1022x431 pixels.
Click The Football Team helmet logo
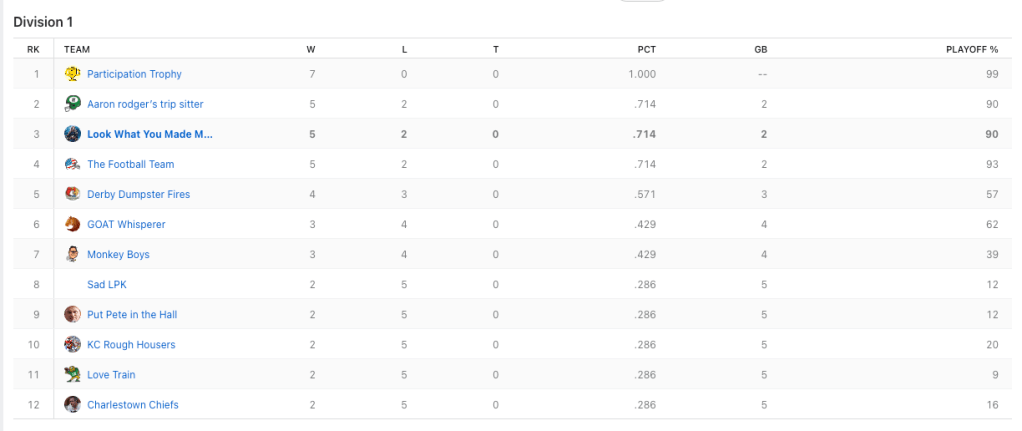point(72,164)
